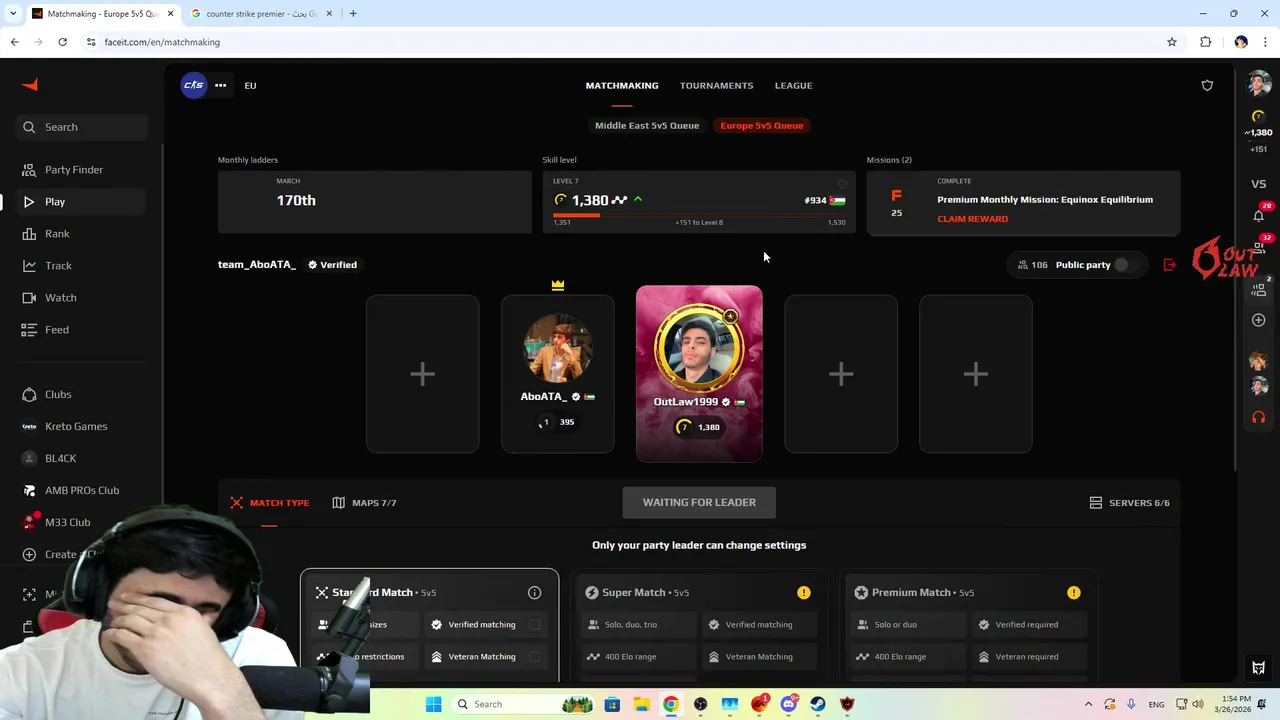The height and width of the screenshot is (720, 1280).
Task: Click the info icon on Standard Match
Action: [x=534, y=593]
